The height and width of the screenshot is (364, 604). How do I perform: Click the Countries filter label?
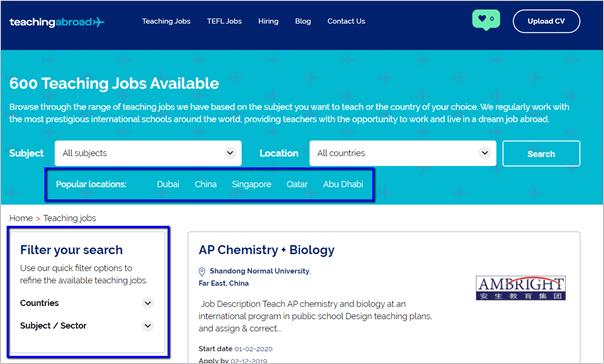pyautogui.click(x=39, y=303)
